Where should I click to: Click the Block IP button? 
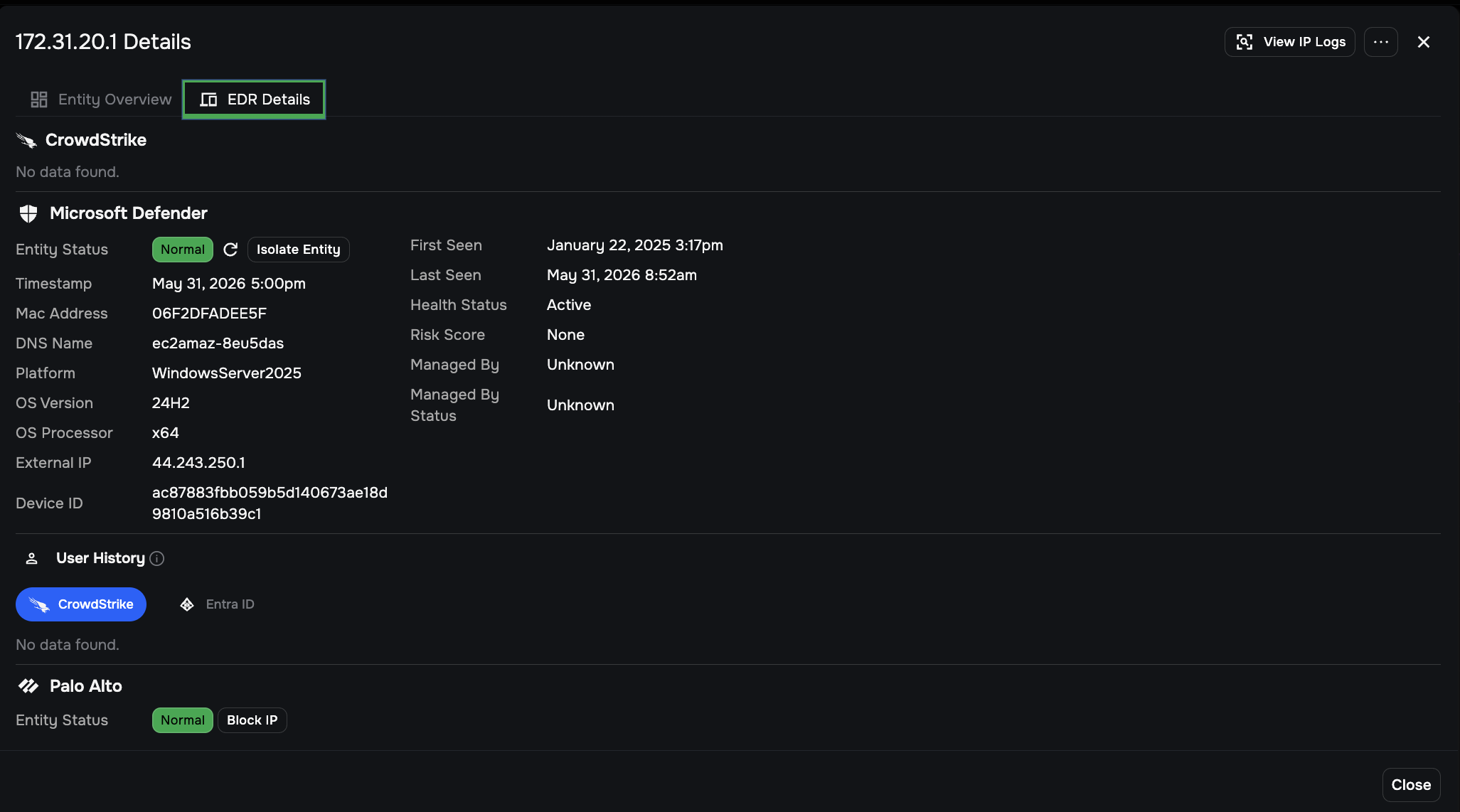(x=252, y=720)
